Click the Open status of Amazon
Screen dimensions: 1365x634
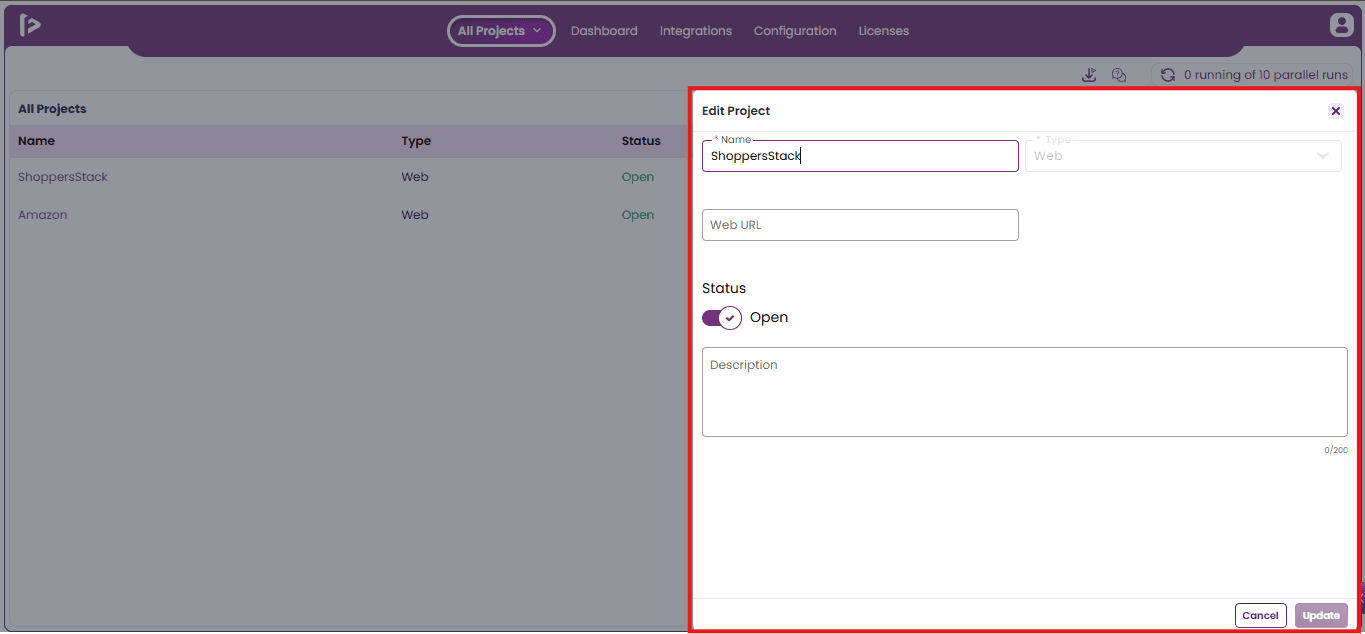638,215
